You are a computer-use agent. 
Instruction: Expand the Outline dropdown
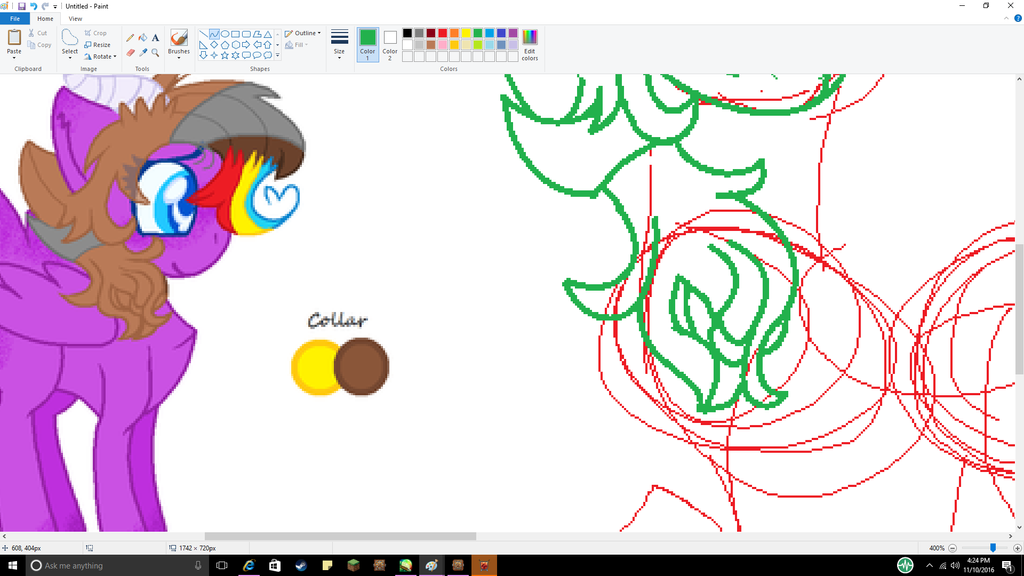tap(319, 33)
